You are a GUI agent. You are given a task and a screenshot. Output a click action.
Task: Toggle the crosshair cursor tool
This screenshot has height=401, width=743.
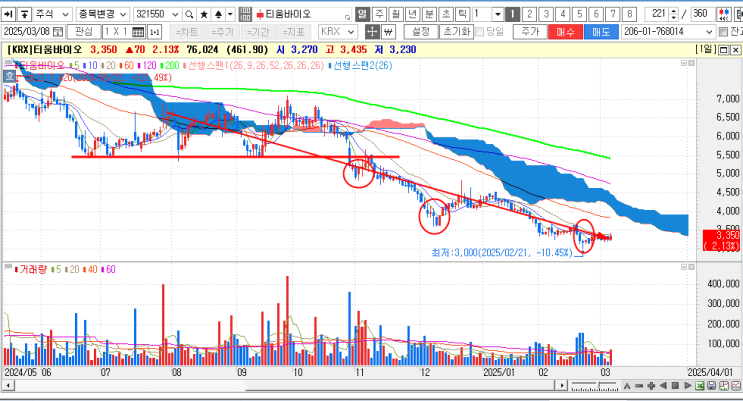[372, 32]
